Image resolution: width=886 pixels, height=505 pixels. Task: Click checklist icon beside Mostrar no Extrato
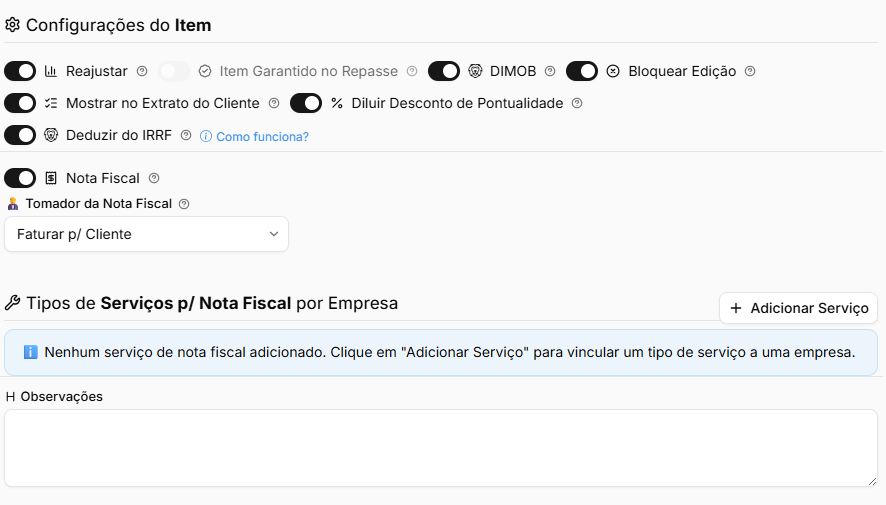[51, 103]
